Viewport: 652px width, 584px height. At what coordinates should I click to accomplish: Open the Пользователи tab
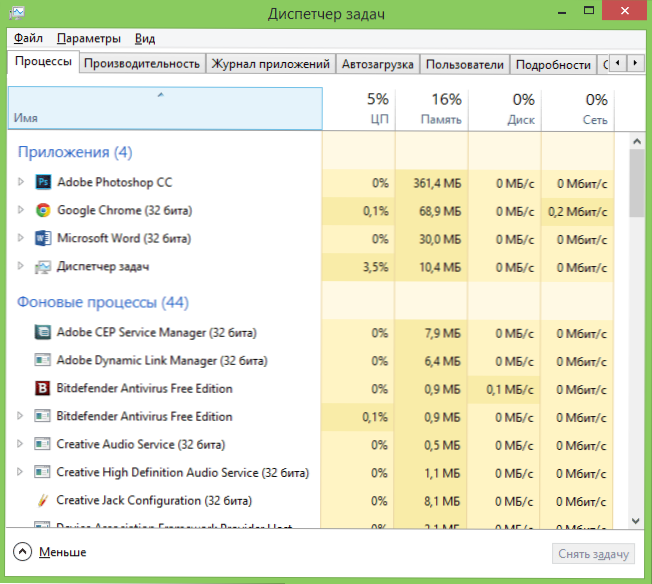click(464, 64)
